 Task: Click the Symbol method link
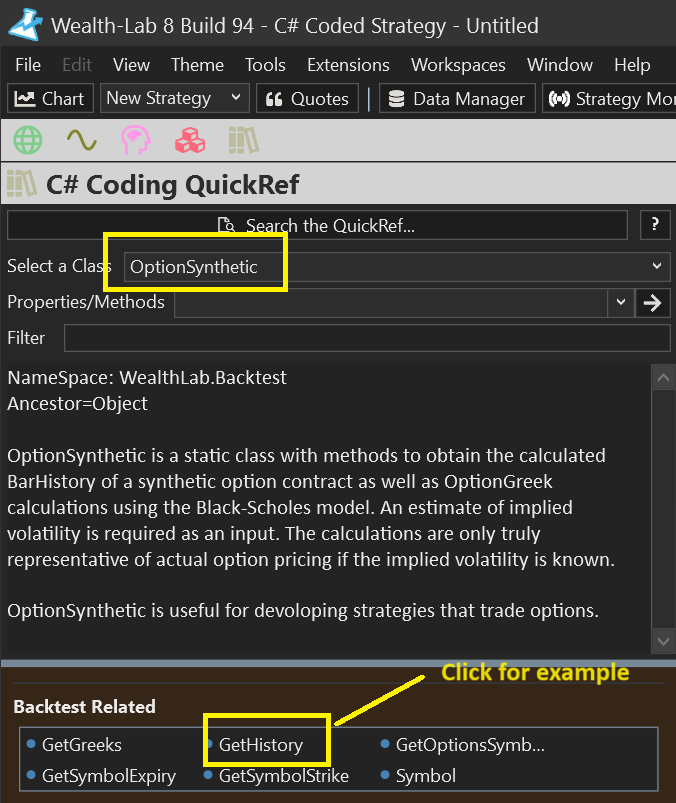point(426,775)
